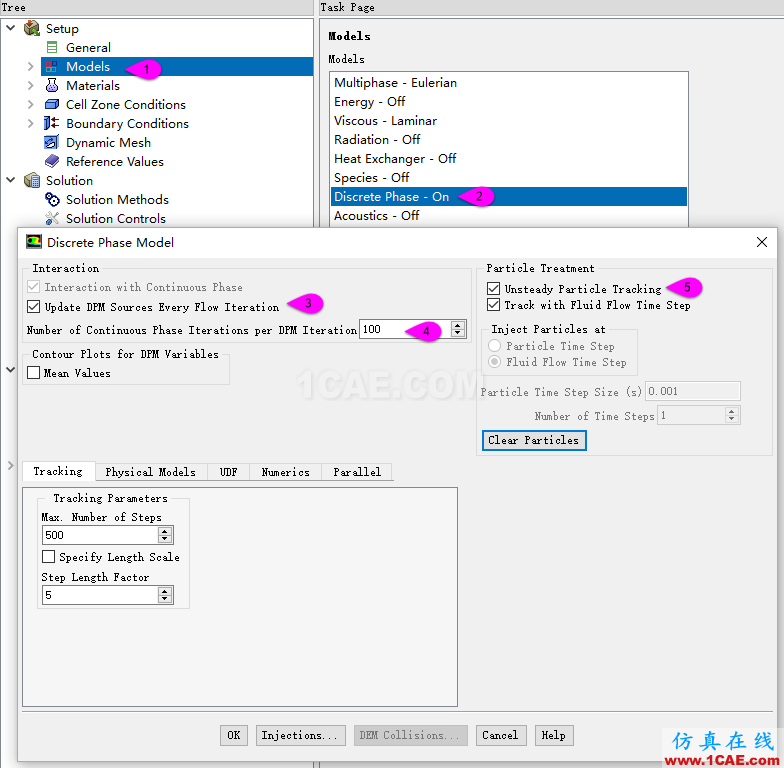This screenshot has width=784, height=768.
Task: Click the Continuous Phase Iterations spinner arrows
Action: [x=458, y=329]
